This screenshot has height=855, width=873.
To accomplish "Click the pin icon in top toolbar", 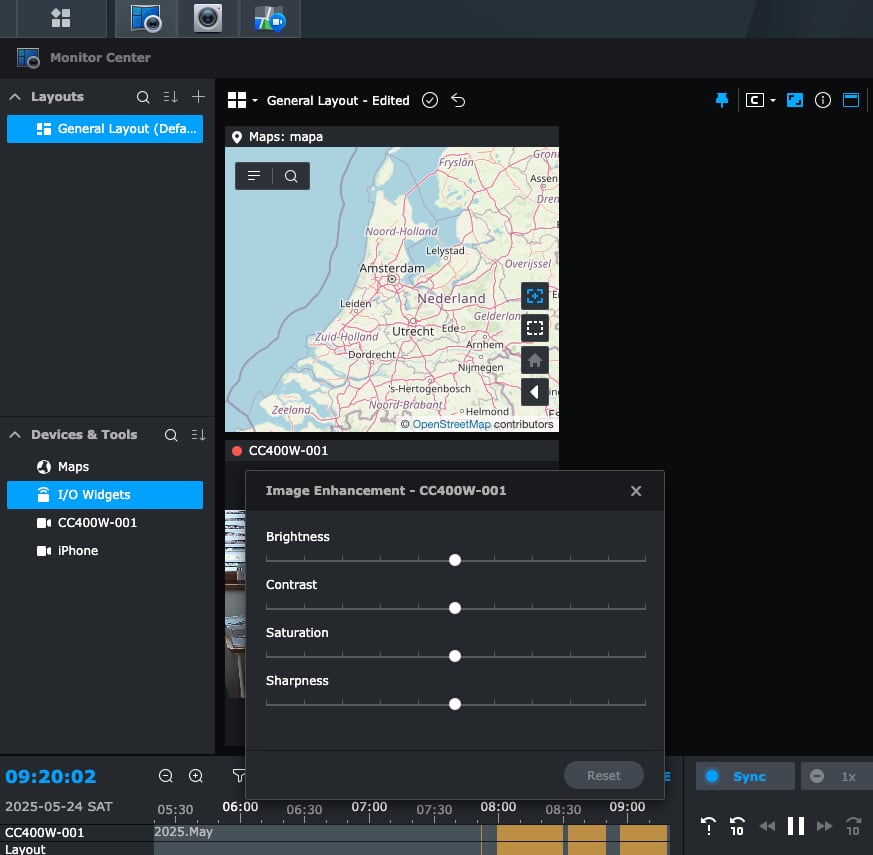I will pos(722,100).
